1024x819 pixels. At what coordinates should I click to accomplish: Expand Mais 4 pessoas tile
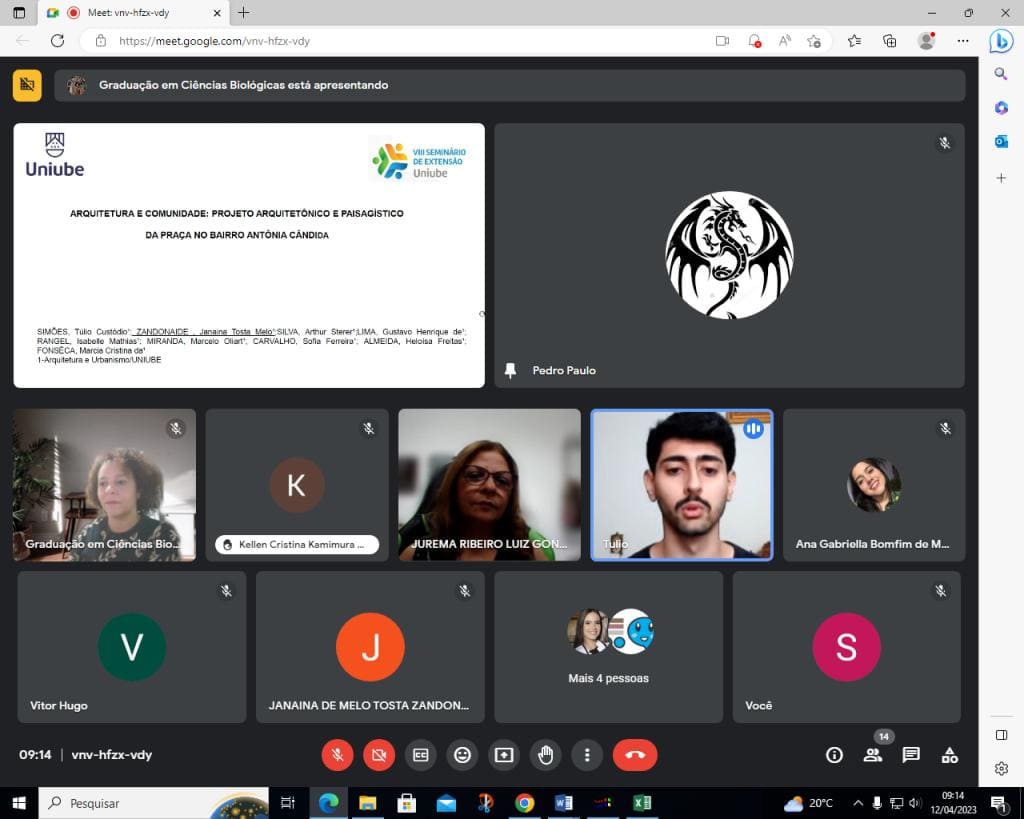(x=609, y=647)
